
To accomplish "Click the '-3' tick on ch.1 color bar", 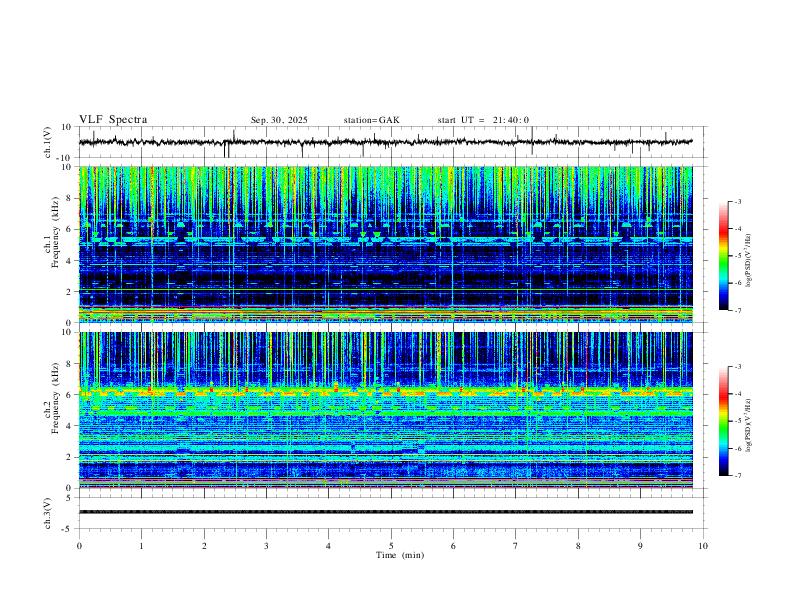I will (x=738, y=201).
